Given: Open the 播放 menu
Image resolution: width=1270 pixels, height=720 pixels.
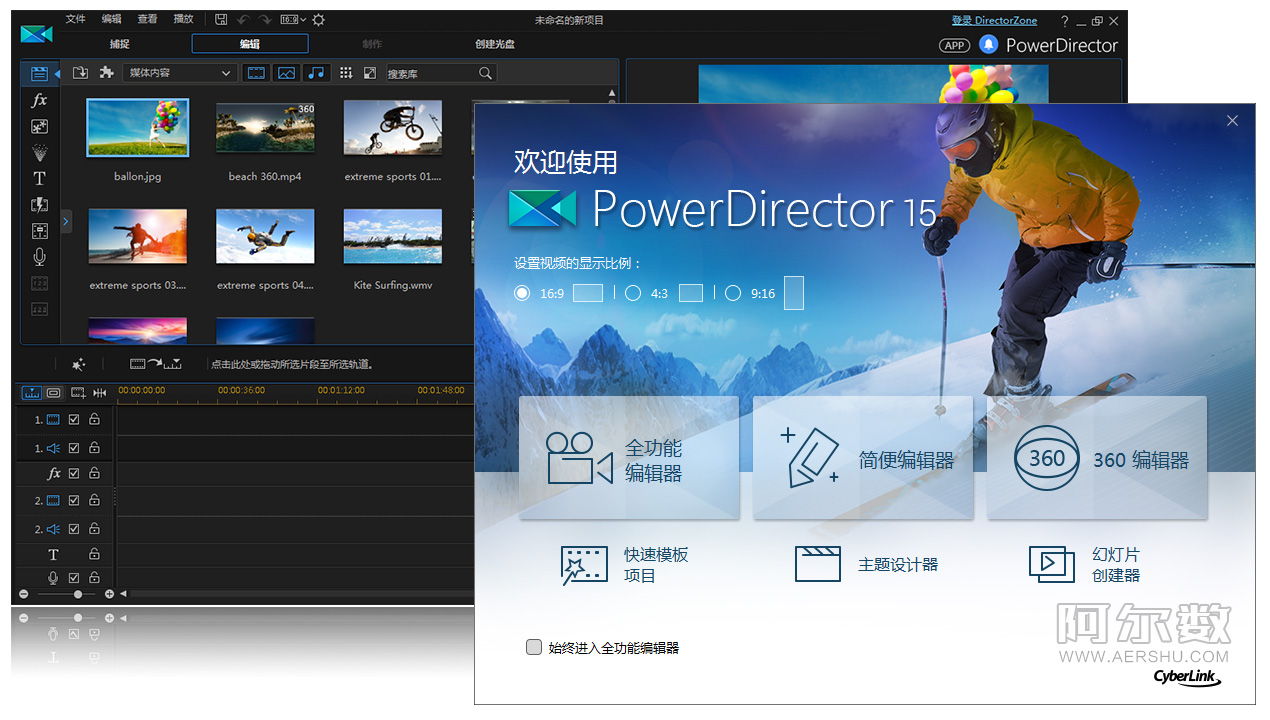Looking at the screenshot, I should [183, 19].
